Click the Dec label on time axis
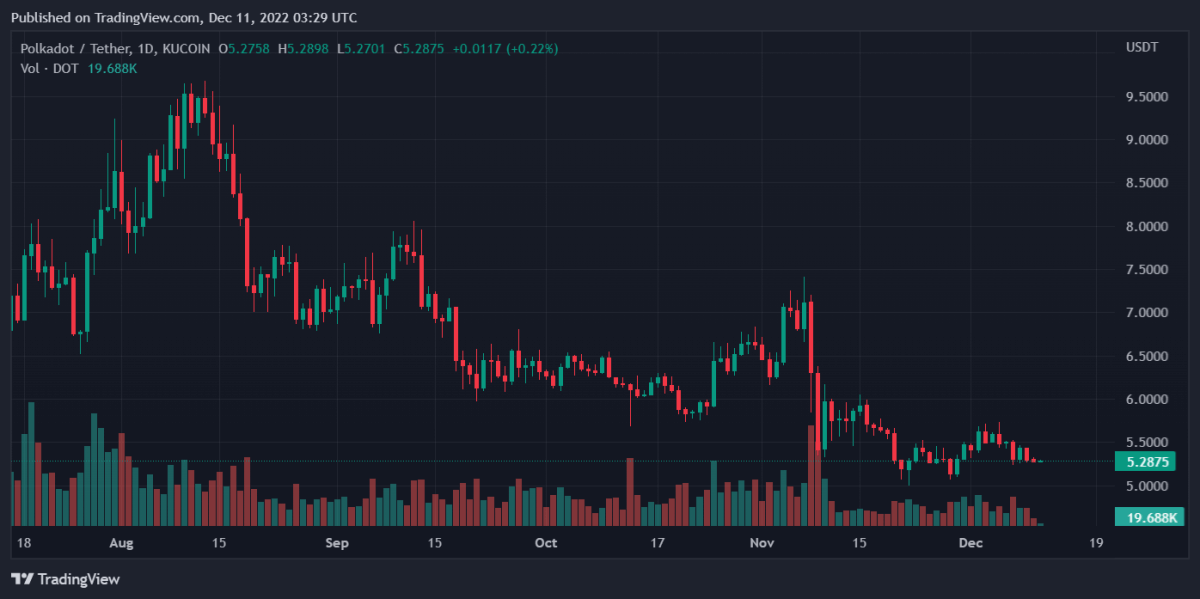1200x599 pixels. pos(970,543)
